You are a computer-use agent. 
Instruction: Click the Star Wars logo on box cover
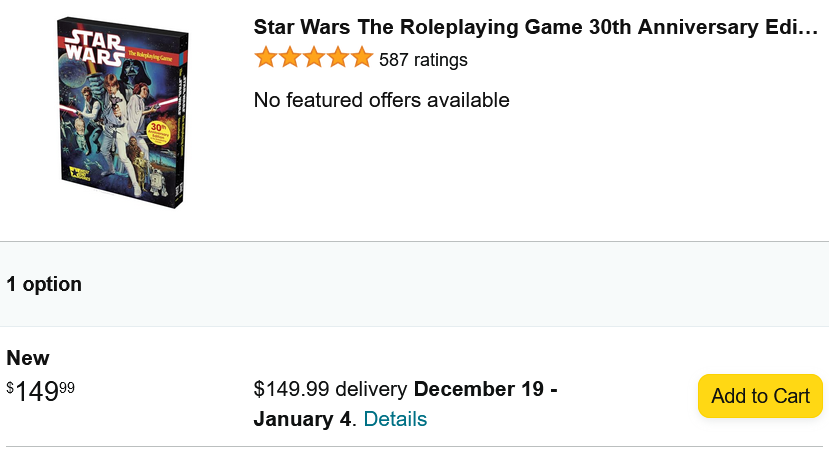[95, 46]
